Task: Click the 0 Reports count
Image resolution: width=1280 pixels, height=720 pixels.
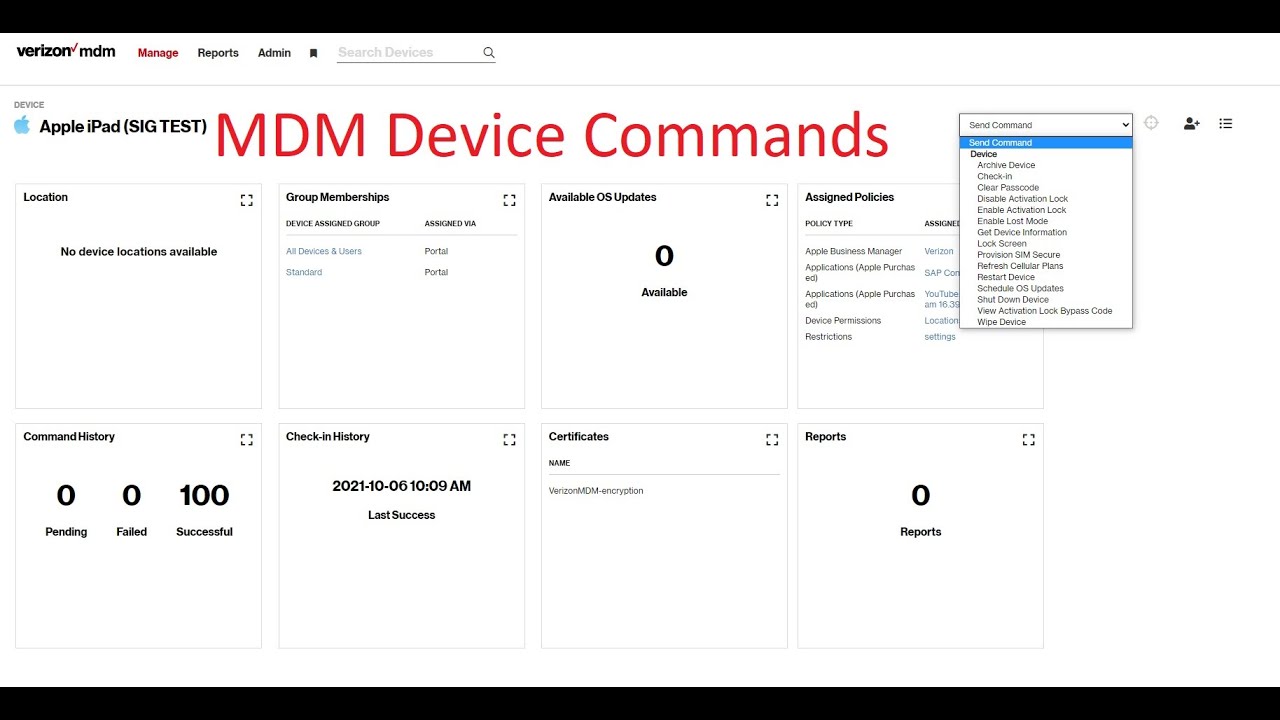Action: (920, 495)
